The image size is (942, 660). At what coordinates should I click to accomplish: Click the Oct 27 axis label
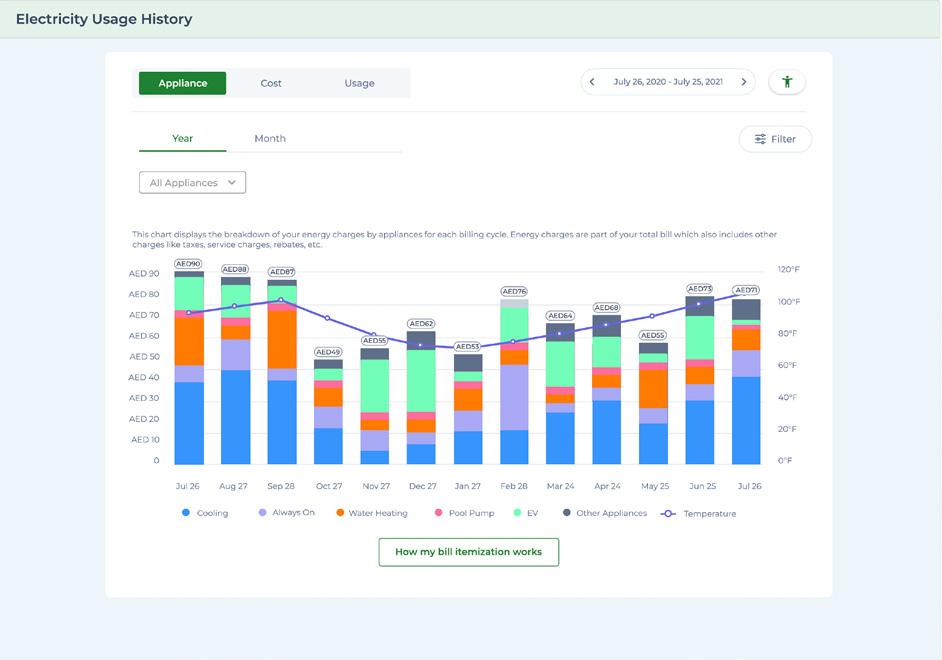click(x=329, y=486)
